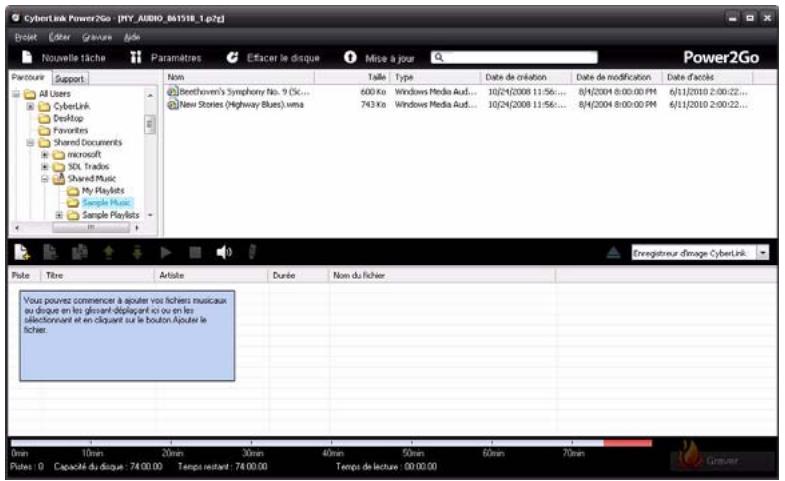Select the All Users tree item

coord(55,94)
